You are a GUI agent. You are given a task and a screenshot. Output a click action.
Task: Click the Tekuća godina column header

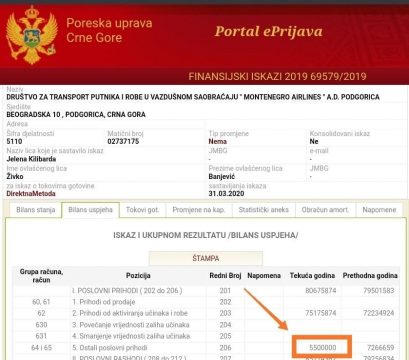tap(312, 276)
